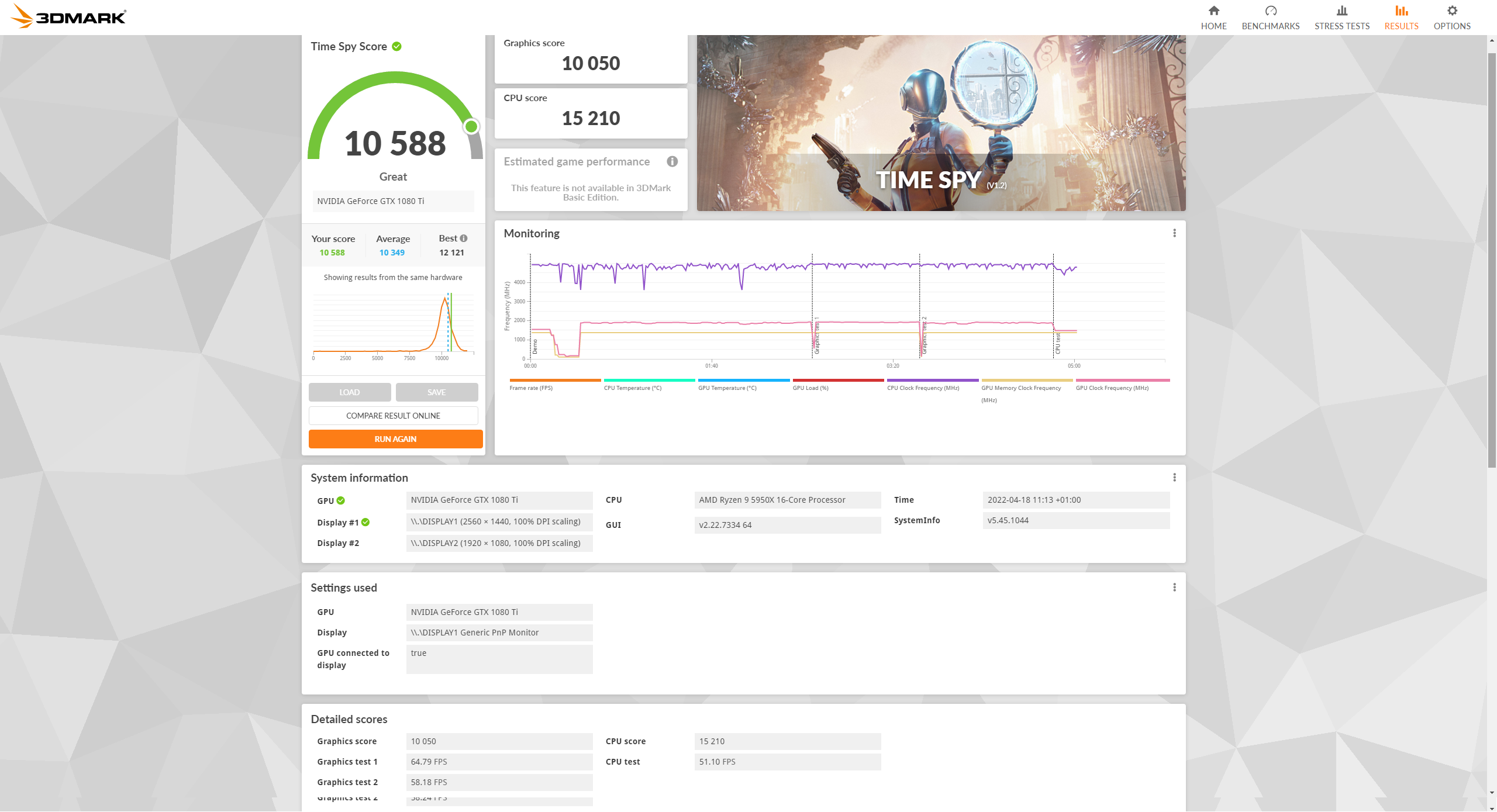Image resolution: width=1497 pixels, height=812 pixels.
Task: Toggle Frame rate (FPS) legend
Action: point(554,385)
